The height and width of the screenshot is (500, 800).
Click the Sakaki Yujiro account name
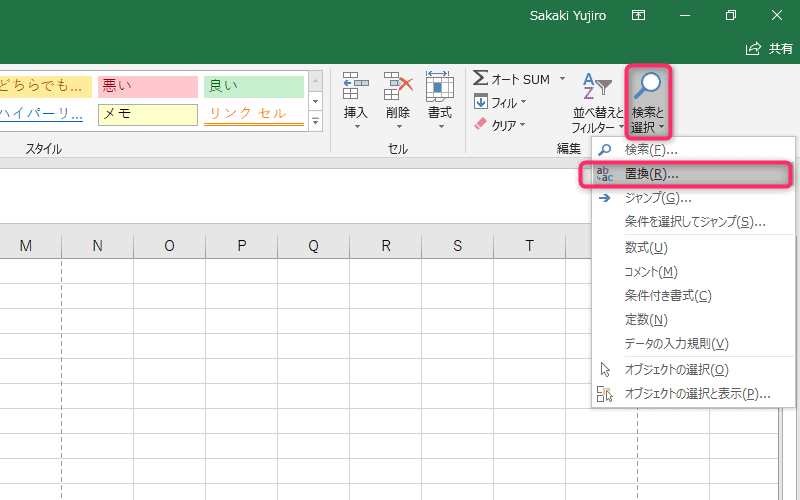pos(568,16)
